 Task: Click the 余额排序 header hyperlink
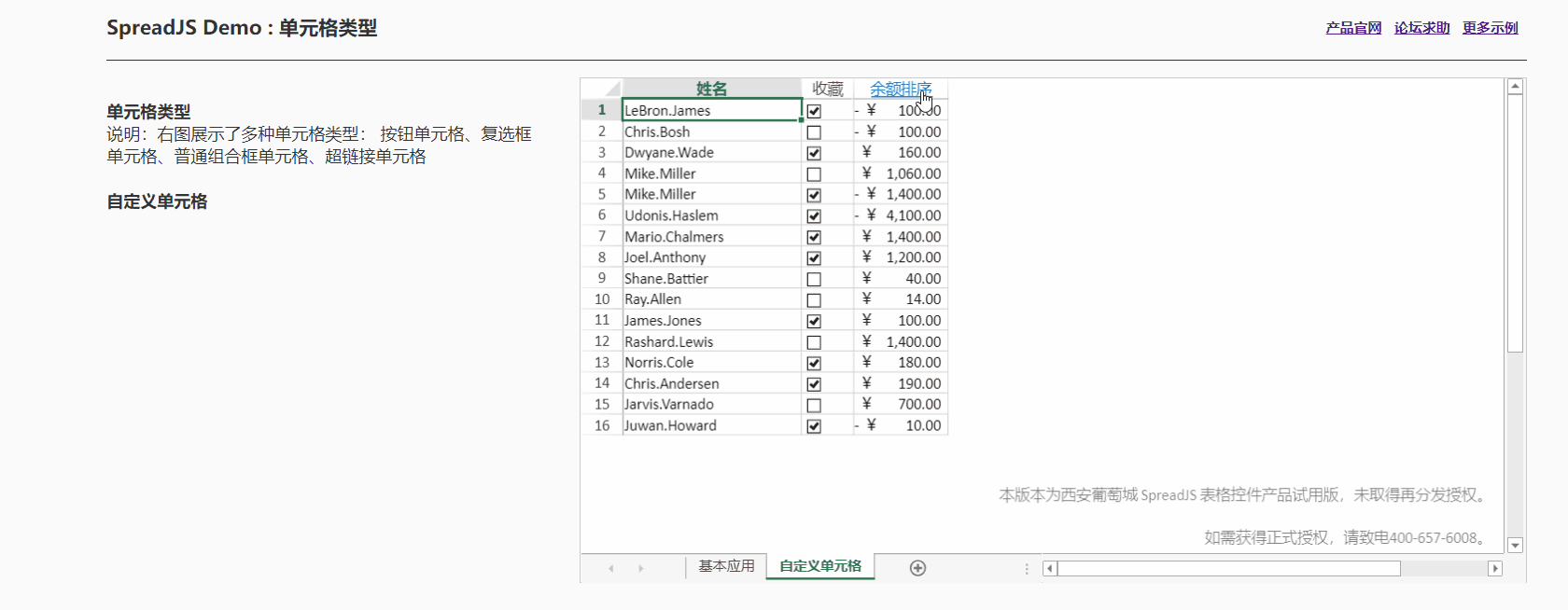(x=901, y=89)
